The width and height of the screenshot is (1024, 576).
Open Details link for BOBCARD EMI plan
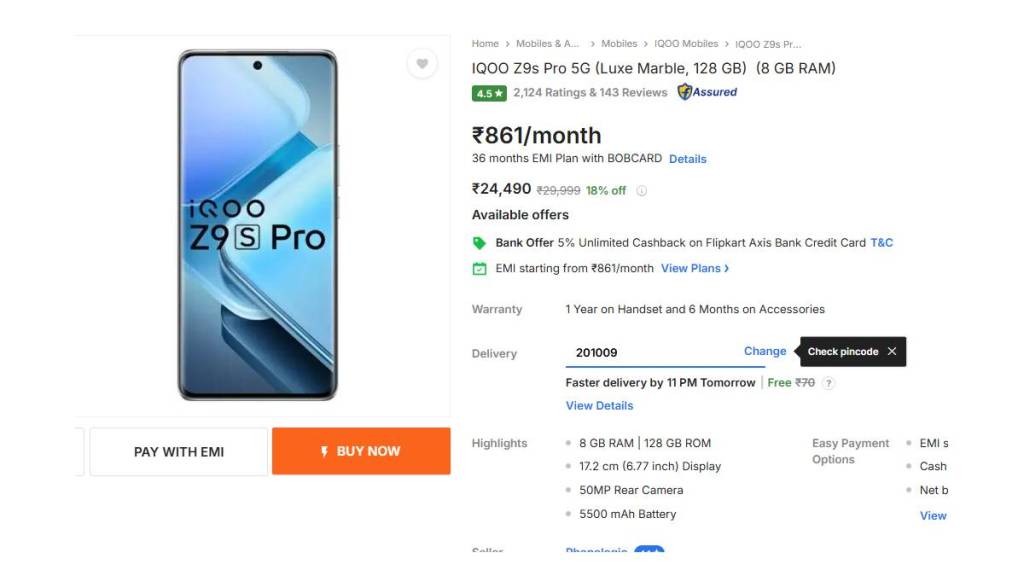point(687,159)
